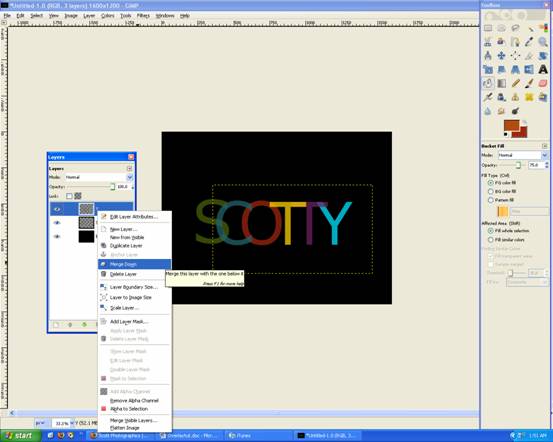Open the Filters menu in menu bar

(143, 16)
